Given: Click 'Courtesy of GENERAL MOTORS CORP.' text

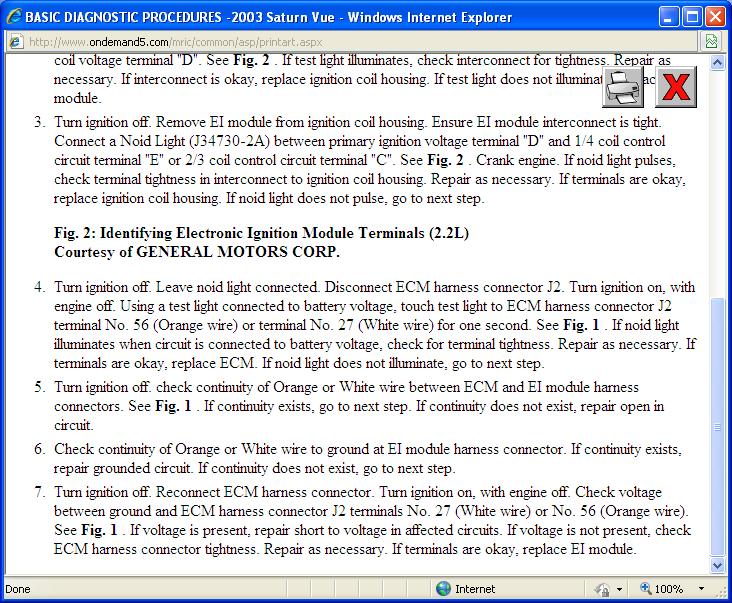Looking at the screenshot, I should 197,252.
